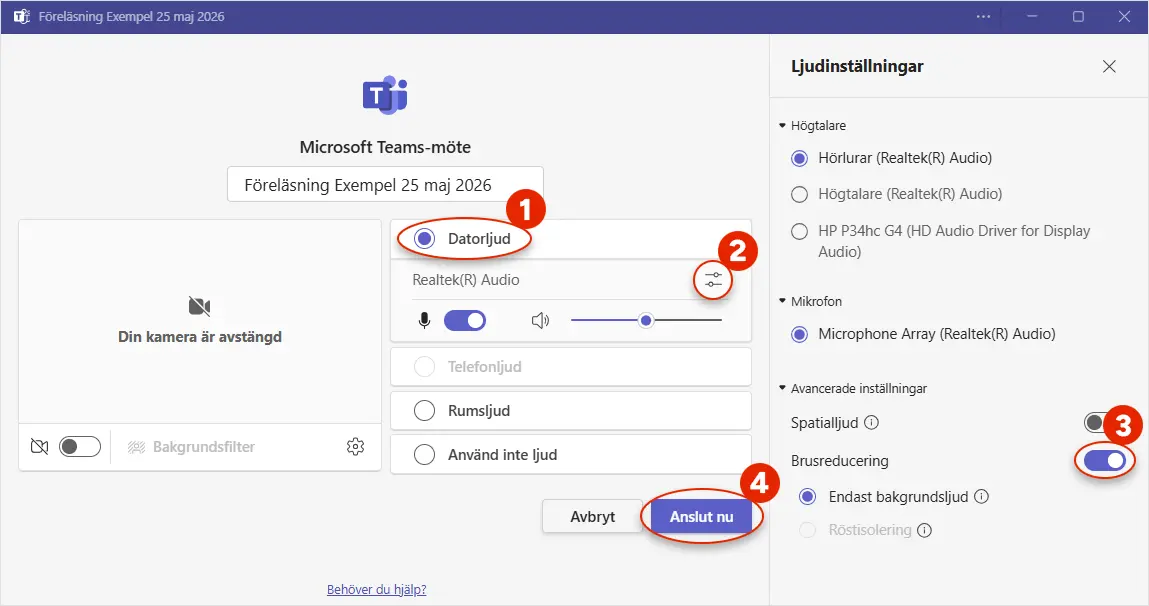Click the Microsoft Teams-möte title text
The width and height of the screenshot is (1149, 606).
385,147
